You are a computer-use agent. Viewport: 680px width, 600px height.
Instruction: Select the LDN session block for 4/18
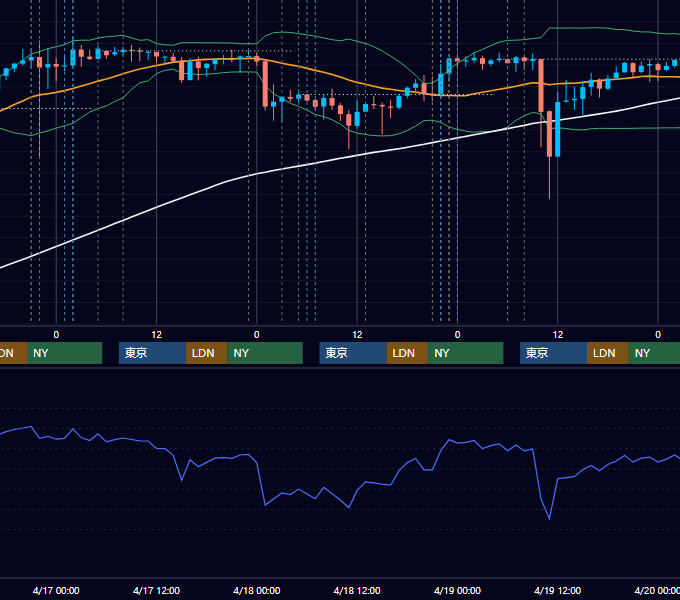407,353
